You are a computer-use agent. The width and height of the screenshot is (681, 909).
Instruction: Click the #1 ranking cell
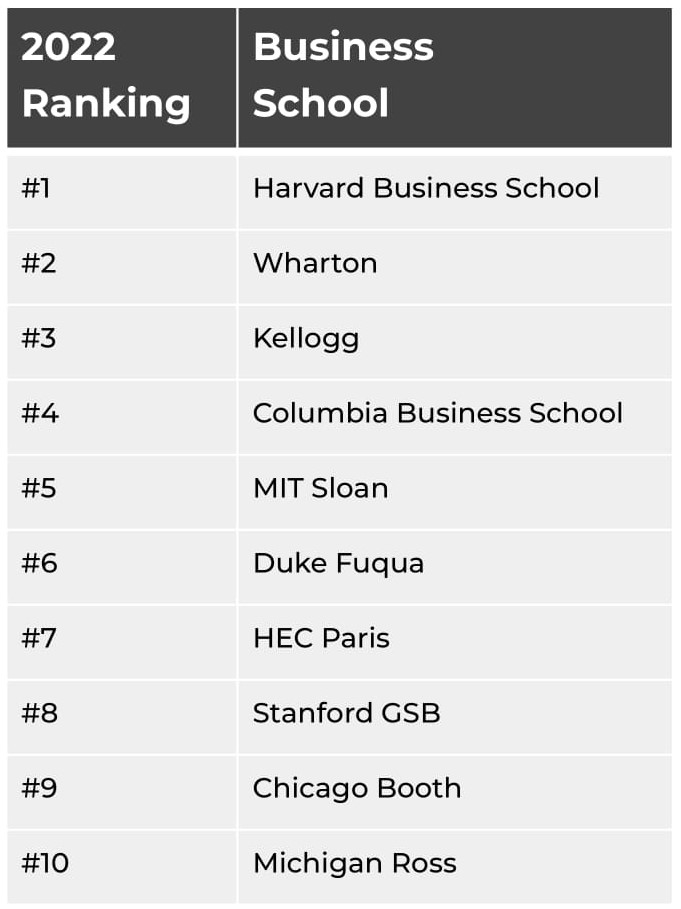point(36,188)
